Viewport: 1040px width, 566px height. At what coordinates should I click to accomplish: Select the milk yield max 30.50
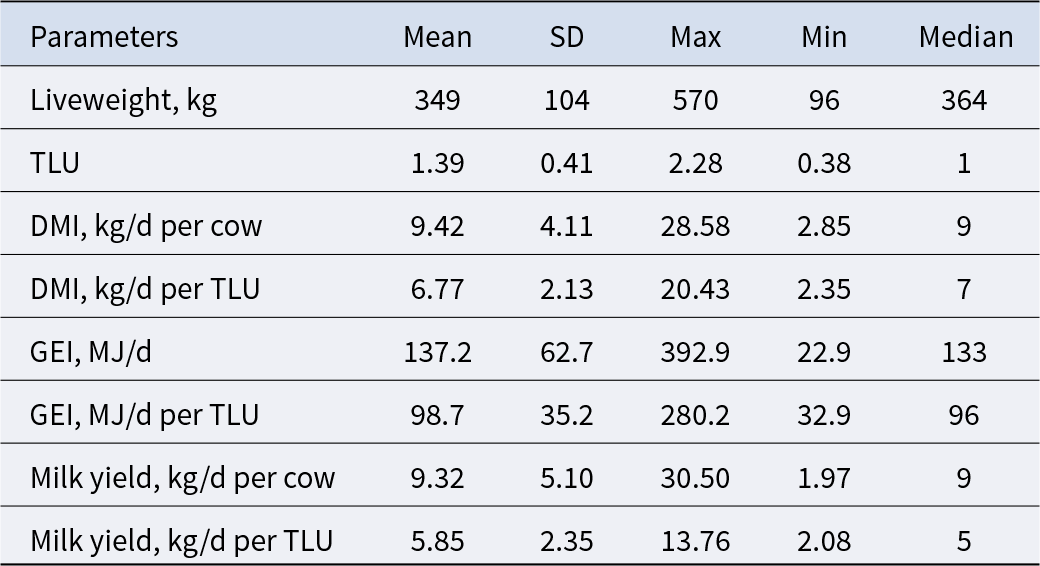click(695, 478)
